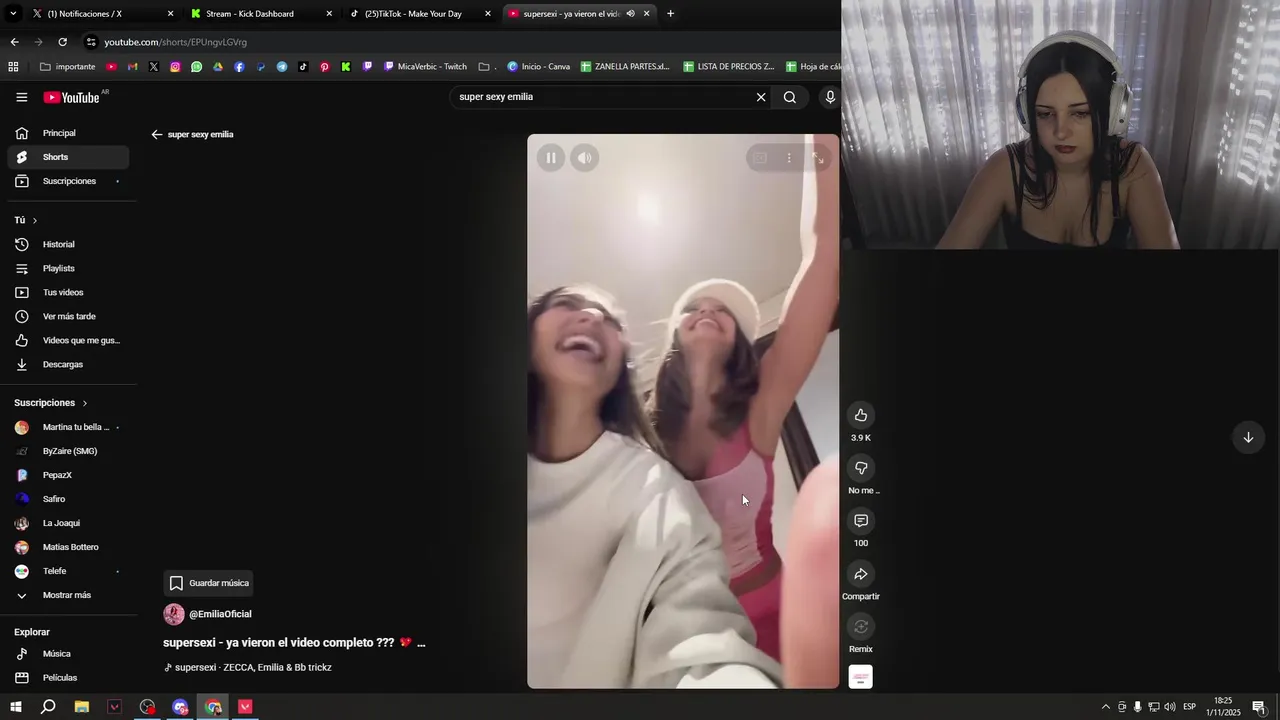Mute the supersexi tab audio icon
Screen dimensions: 1280x720
(630, 14)
